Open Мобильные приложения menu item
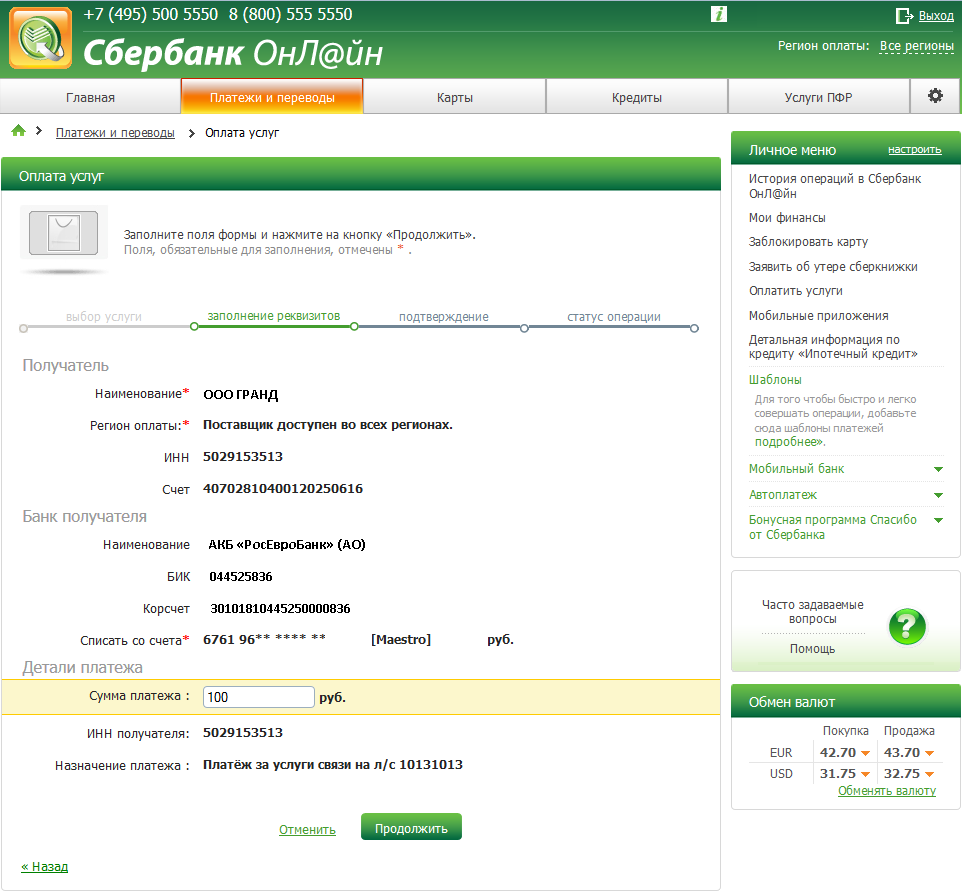Screen dimensions: 962x892 (818, 315)
